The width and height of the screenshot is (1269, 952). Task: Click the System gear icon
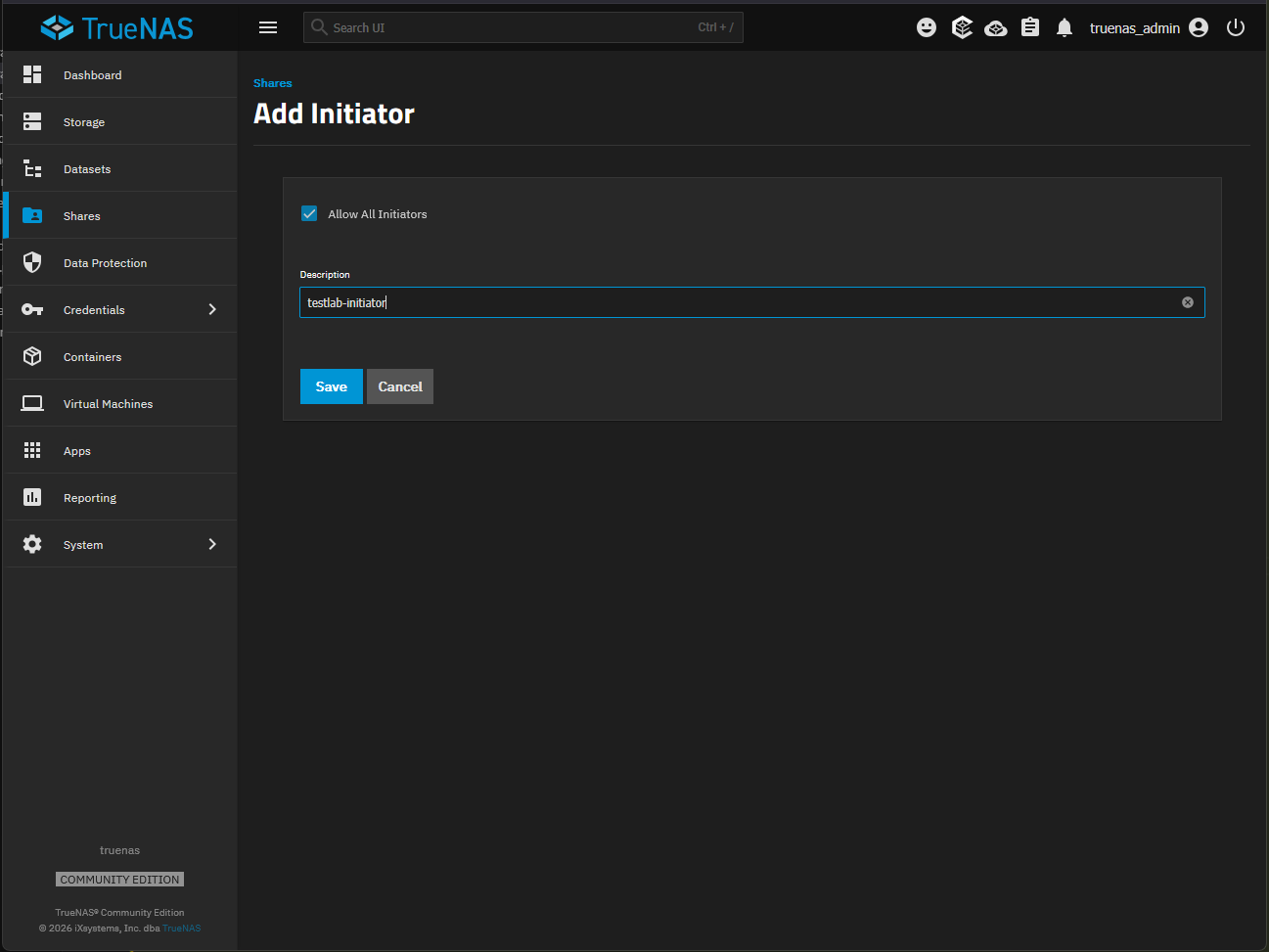tap(32, 544)
